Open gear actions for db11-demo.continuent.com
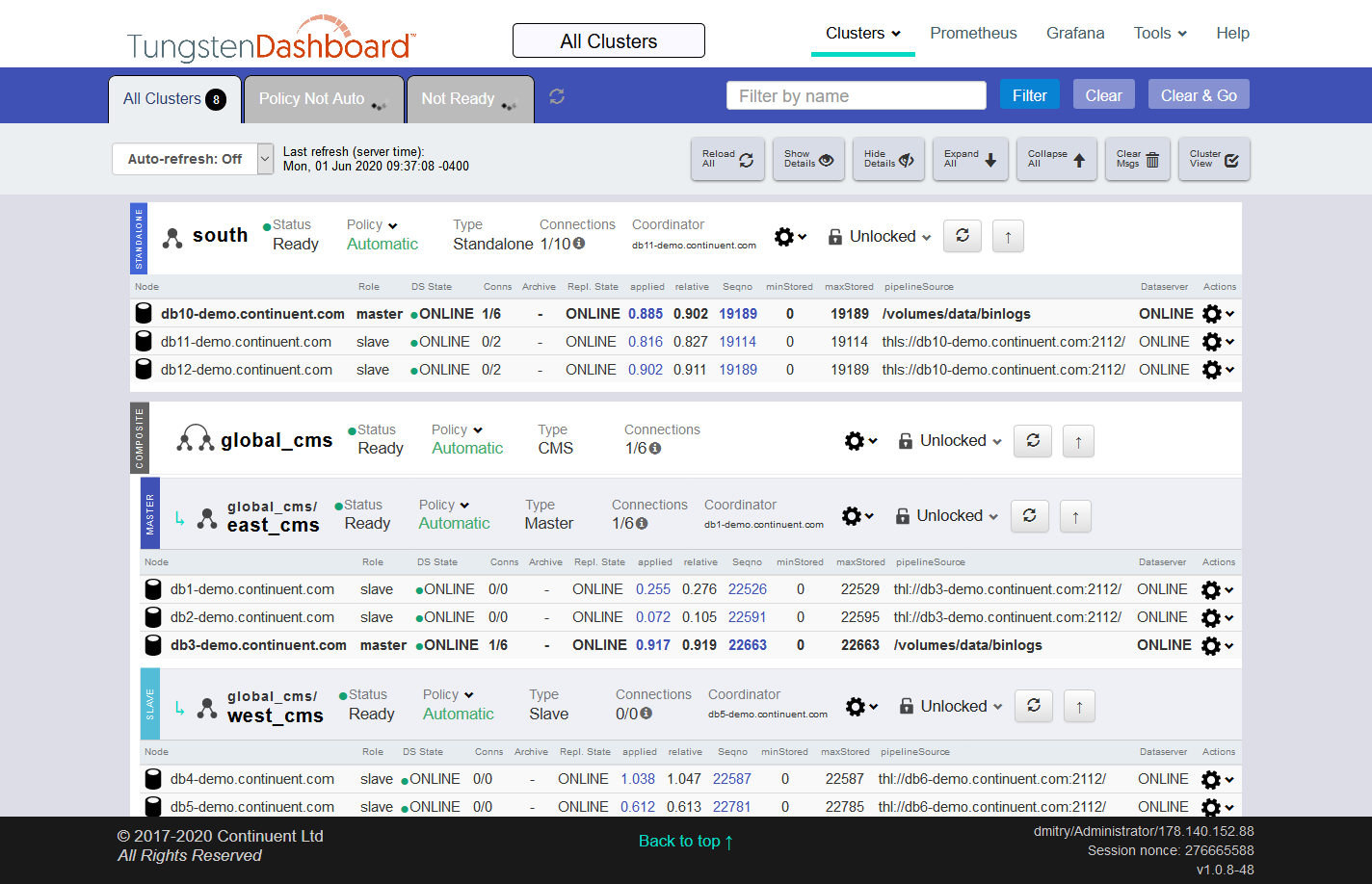This screenshot has height=884, width=1372. click(x=1218, y=342)
